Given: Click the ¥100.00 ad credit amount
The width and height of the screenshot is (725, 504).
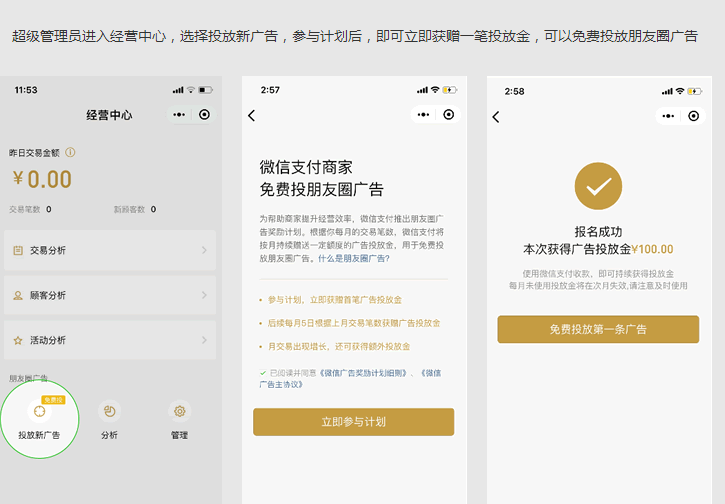Looking at the screenshot, I should click(652, 249).
